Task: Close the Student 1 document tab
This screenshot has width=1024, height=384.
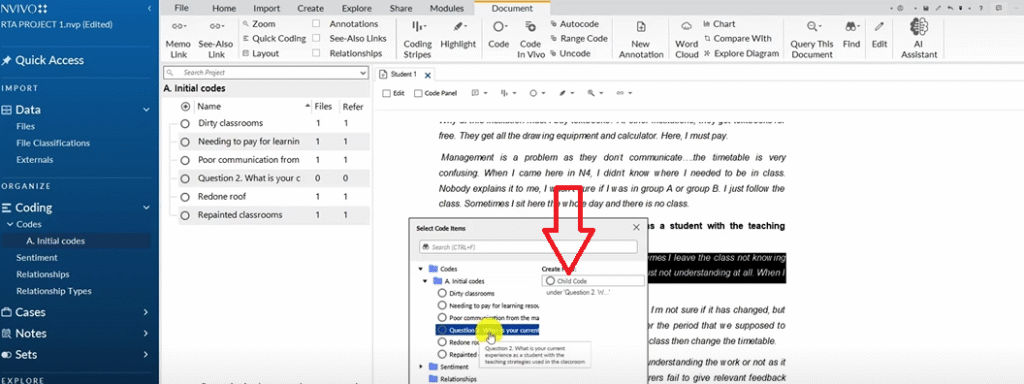Action: coord(428,75)
